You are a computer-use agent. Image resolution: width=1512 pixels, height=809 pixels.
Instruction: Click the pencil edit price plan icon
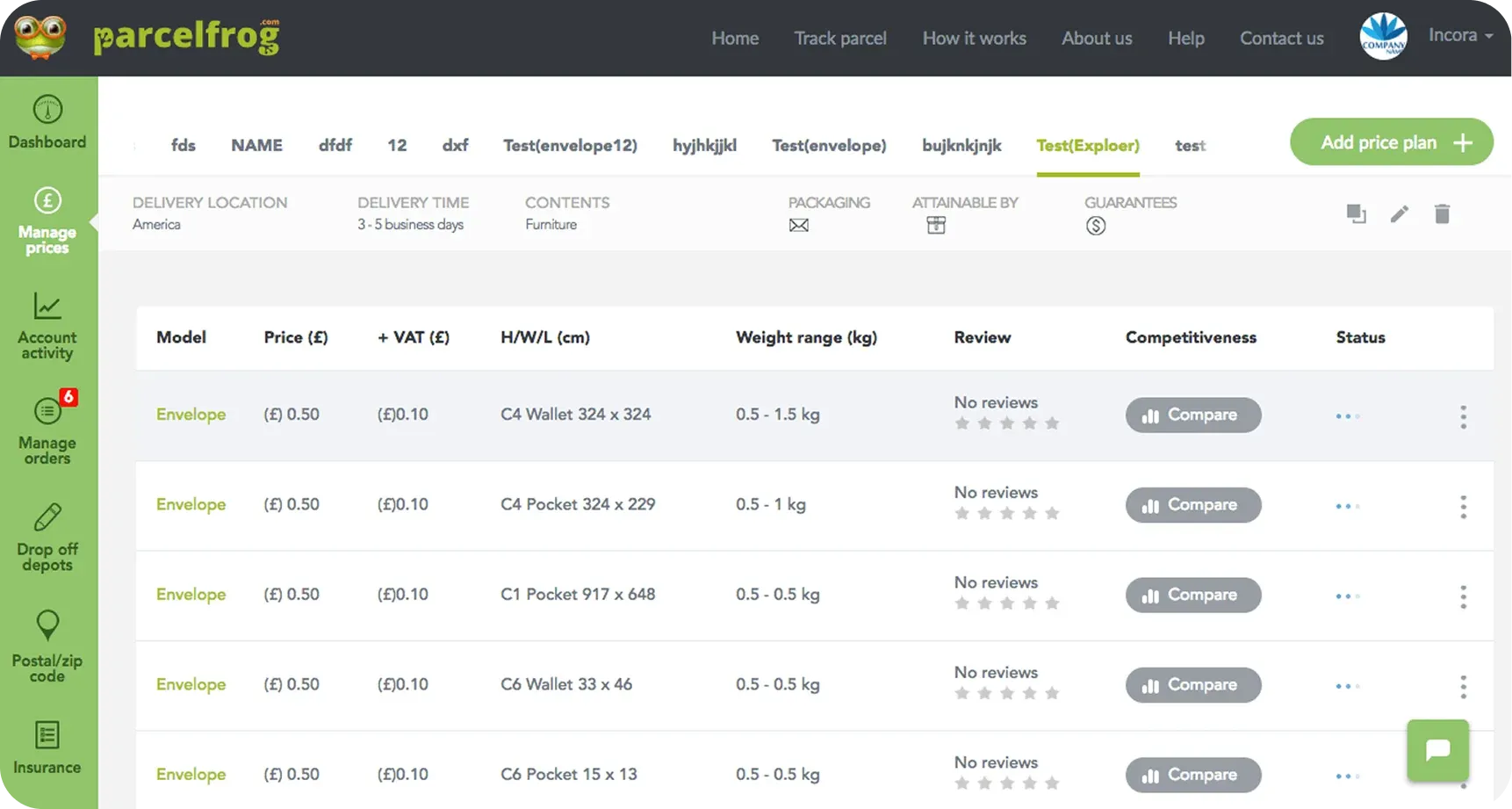coord(1400,214)
